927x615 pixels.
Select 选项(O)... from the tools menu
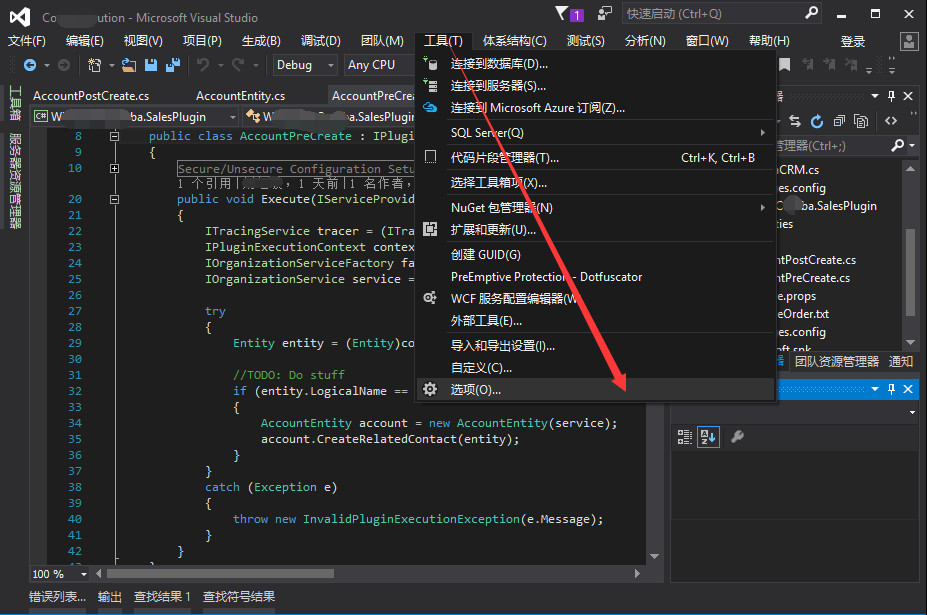point(595,390)
